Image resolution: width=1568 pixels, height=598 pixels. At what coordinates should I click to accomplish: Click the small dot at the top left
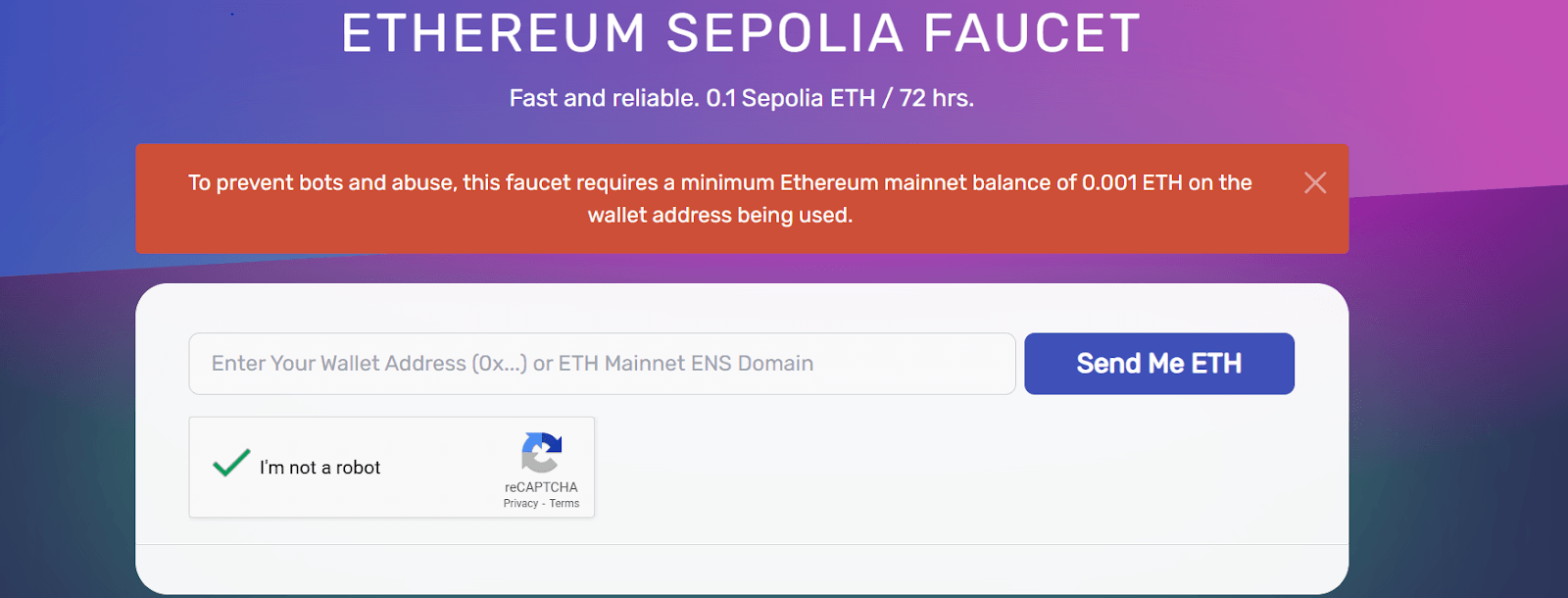[231, 12]
